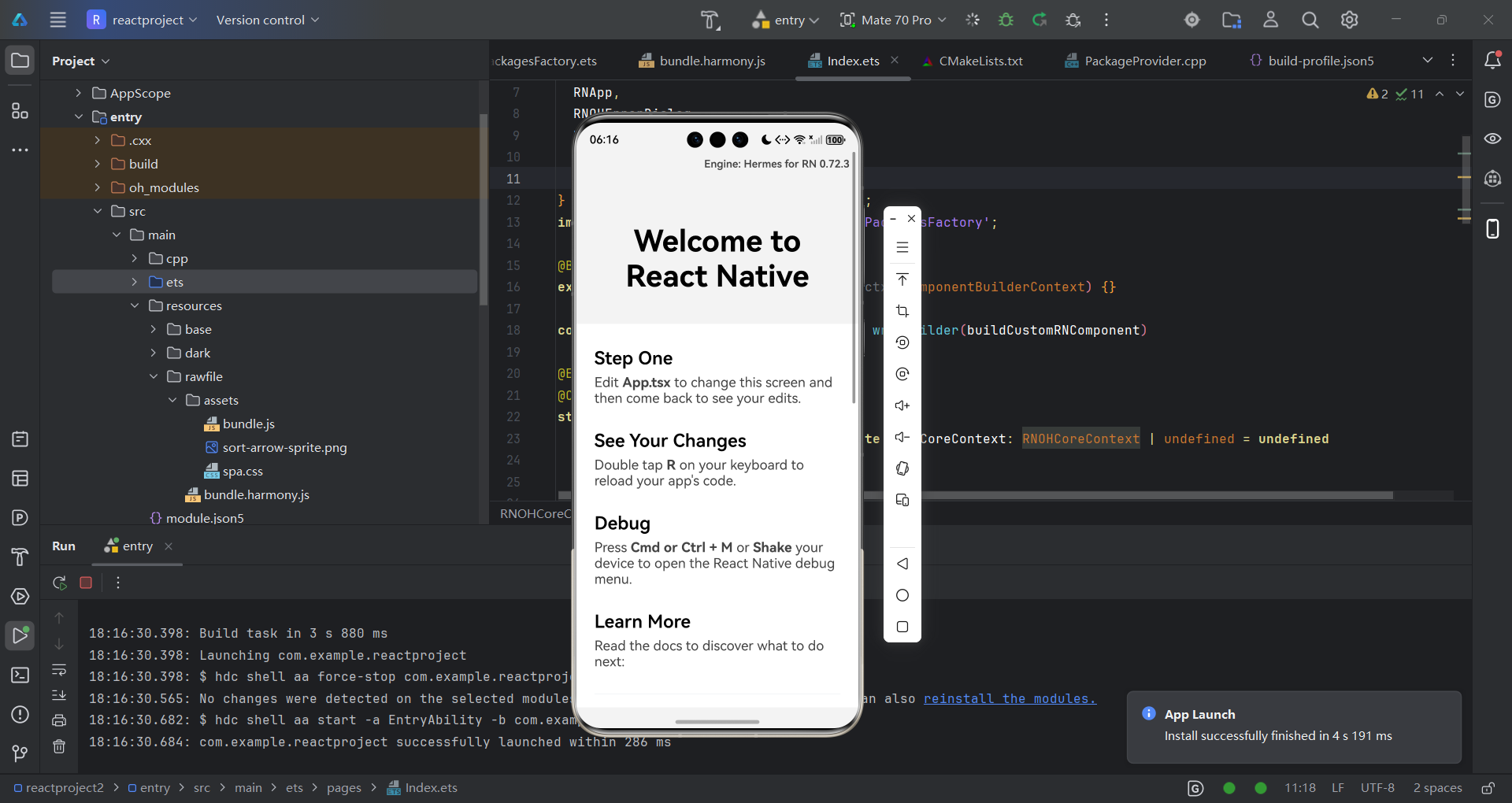Open the Problems warning tool icon
1512x803 pixels.
[20, 714]
